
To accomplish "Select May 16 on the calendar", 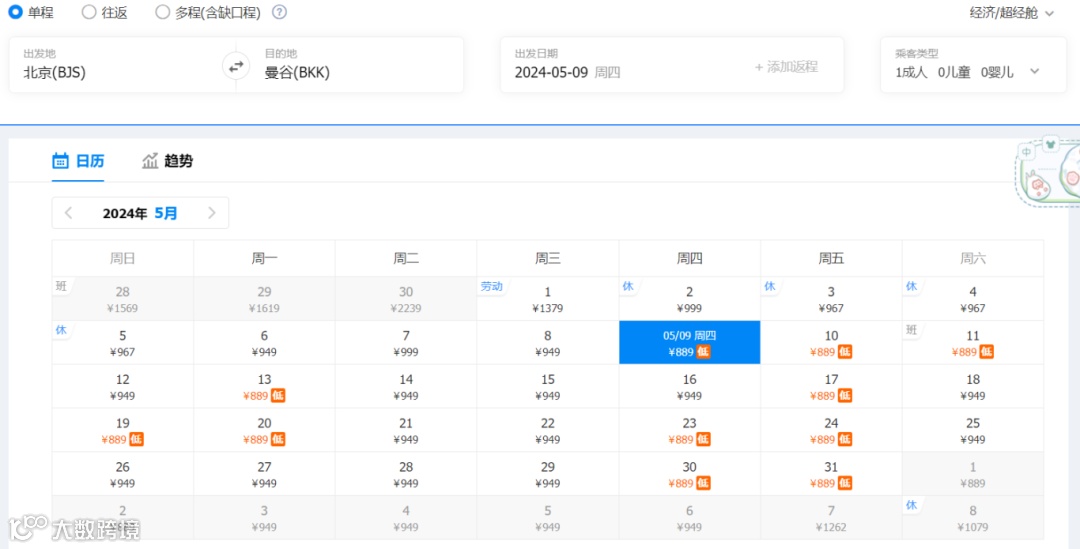I will (689, 386).
